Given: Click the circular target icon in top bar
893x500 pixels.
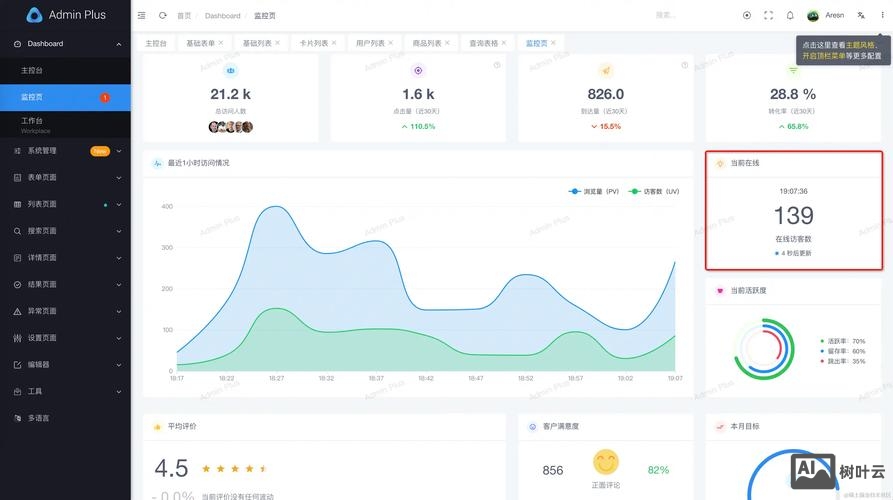Looking at the screenshot, I should pyautogui.click(x=747, y=15).
